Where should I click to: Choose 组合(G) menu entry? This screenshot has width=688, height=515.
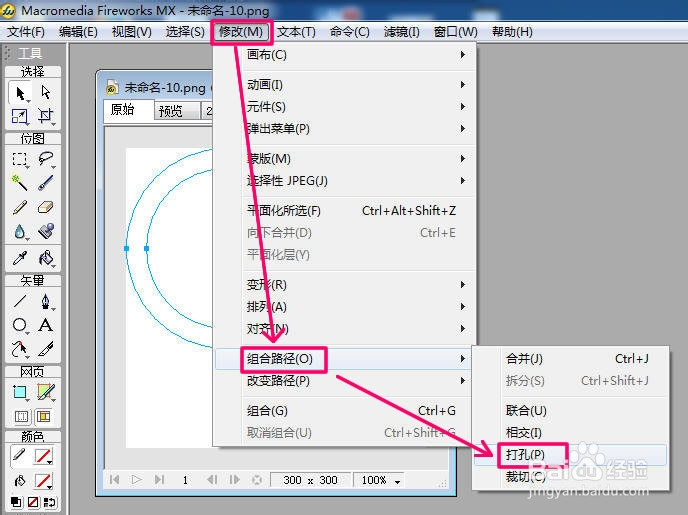[345, 411]
